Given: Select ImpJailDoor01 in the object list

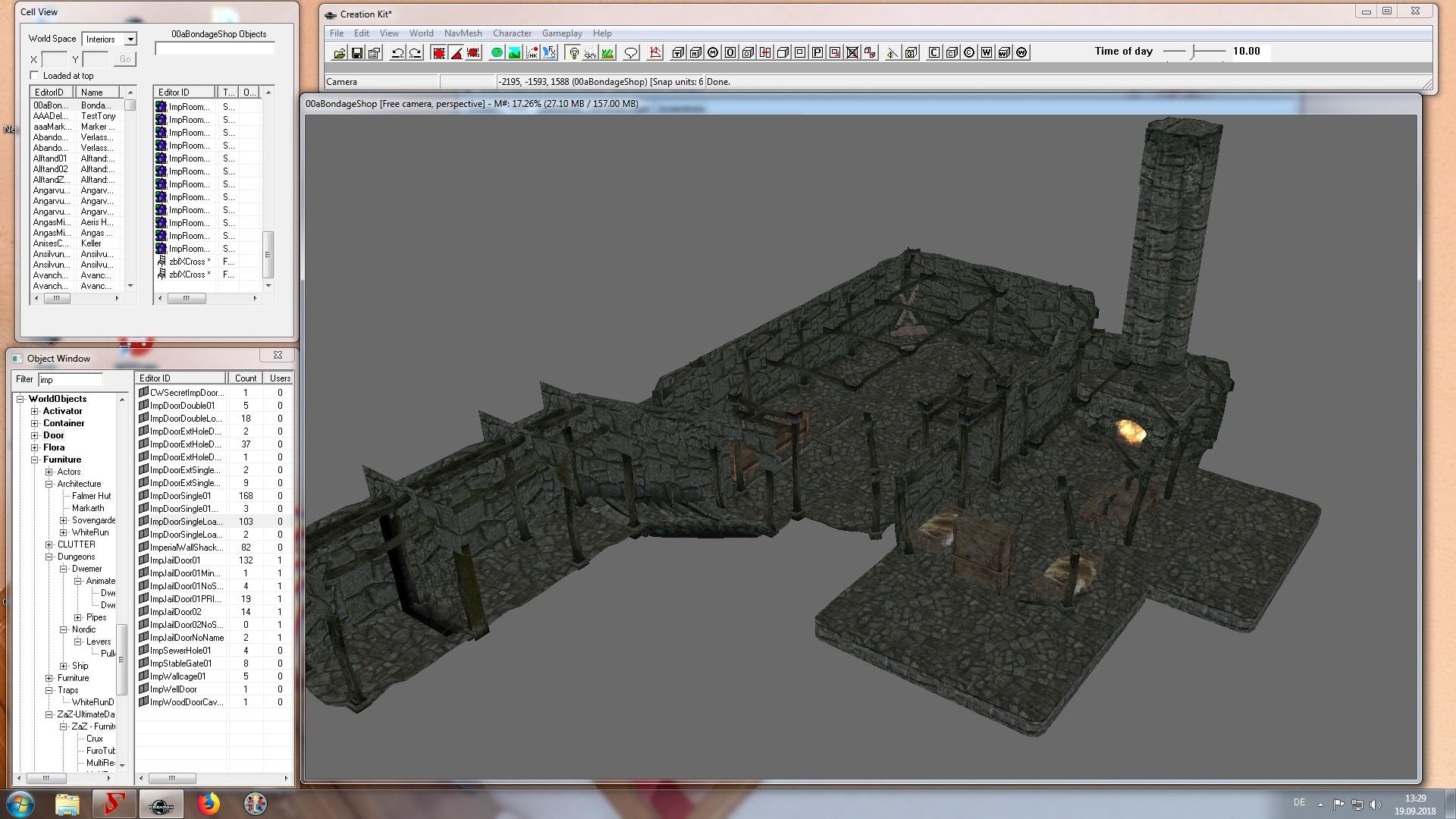Looking at the screenshot, I should point(175,560).
